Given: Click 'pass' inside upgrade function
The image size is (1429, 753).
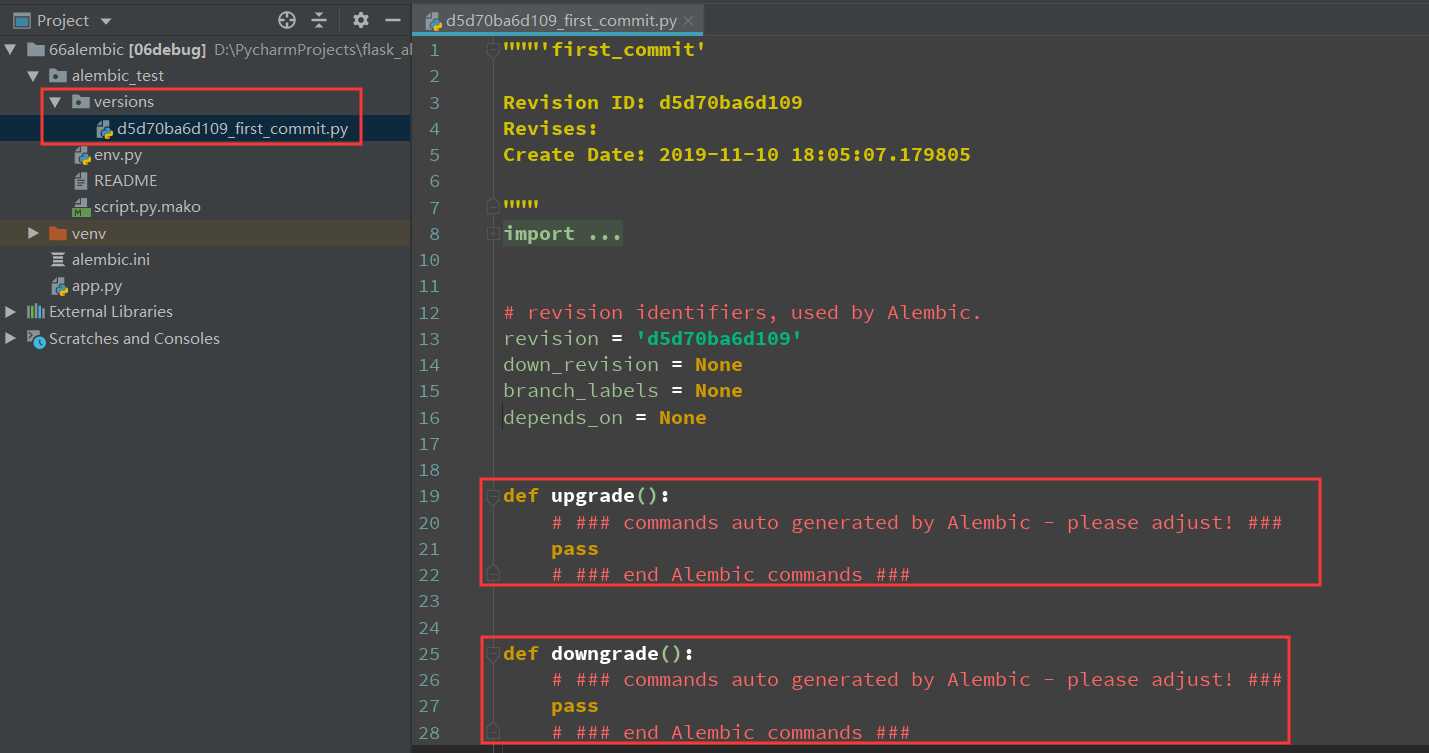Looking at the screenshot, I should click(575, 548).
